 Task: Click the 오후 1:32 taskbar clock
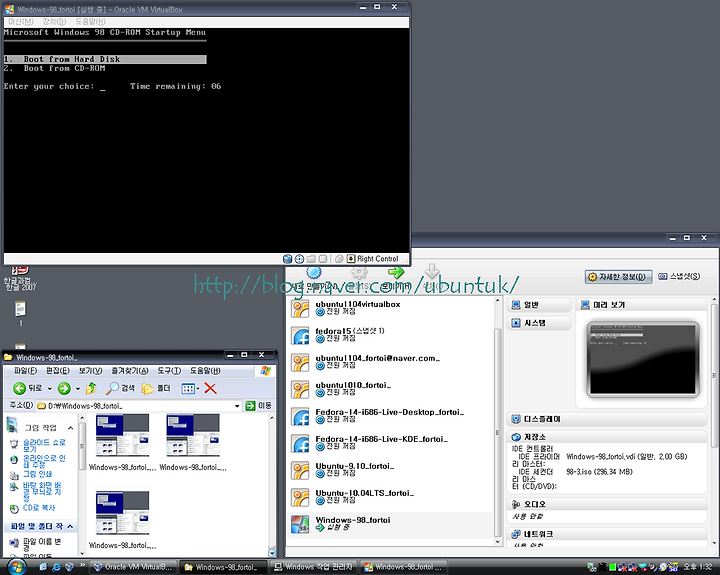(698, 567)
